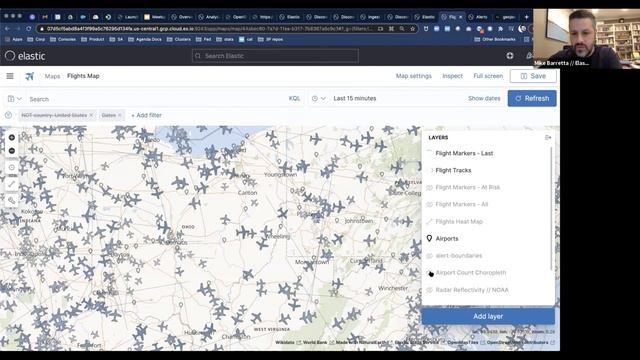Open the Last 15 minutes time range
640x360 pixels.
point(355,98)
